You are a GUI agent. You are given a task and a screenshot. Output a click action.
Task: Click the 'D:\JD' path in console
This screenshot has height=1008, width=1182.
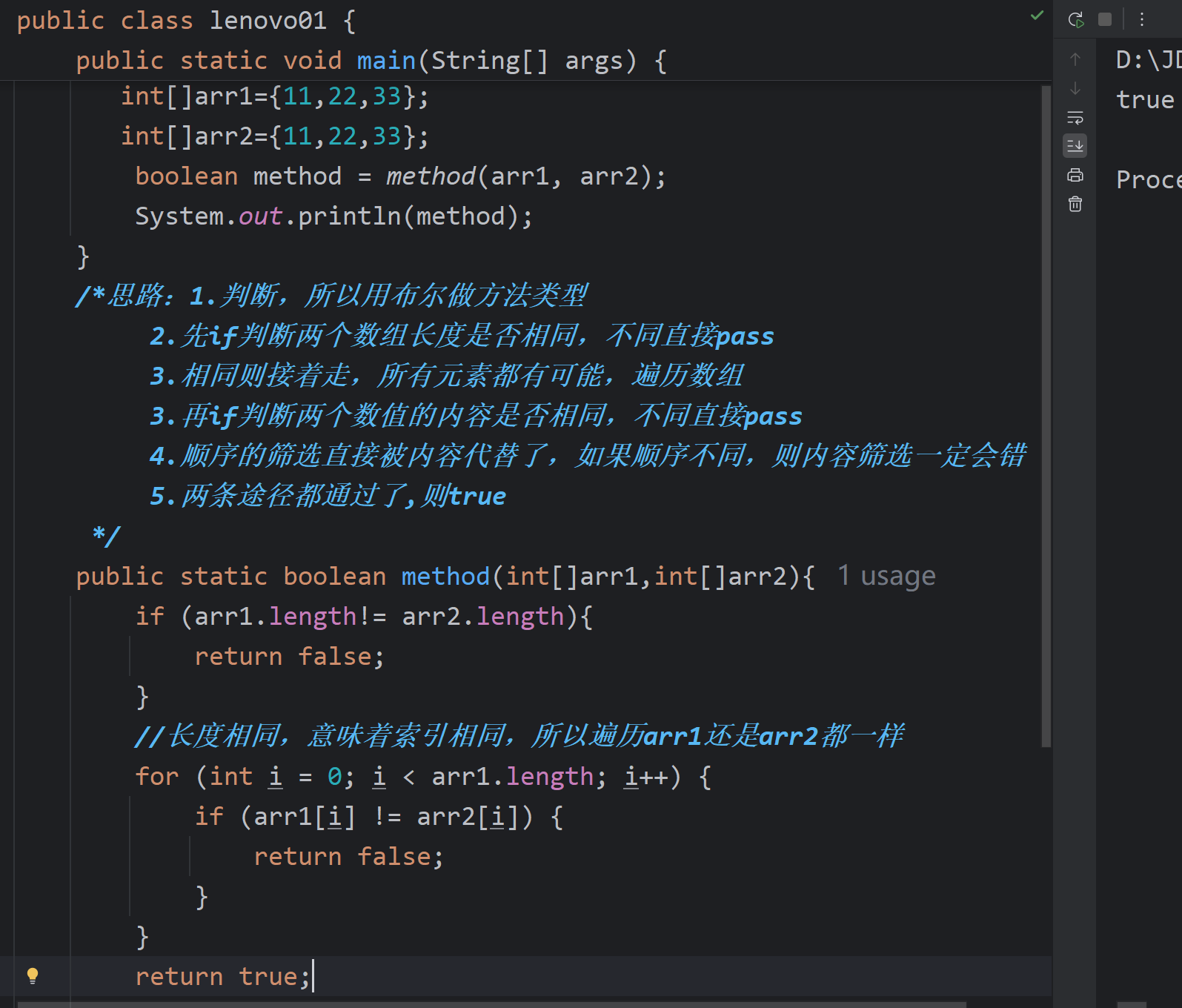pos(1149,59)
